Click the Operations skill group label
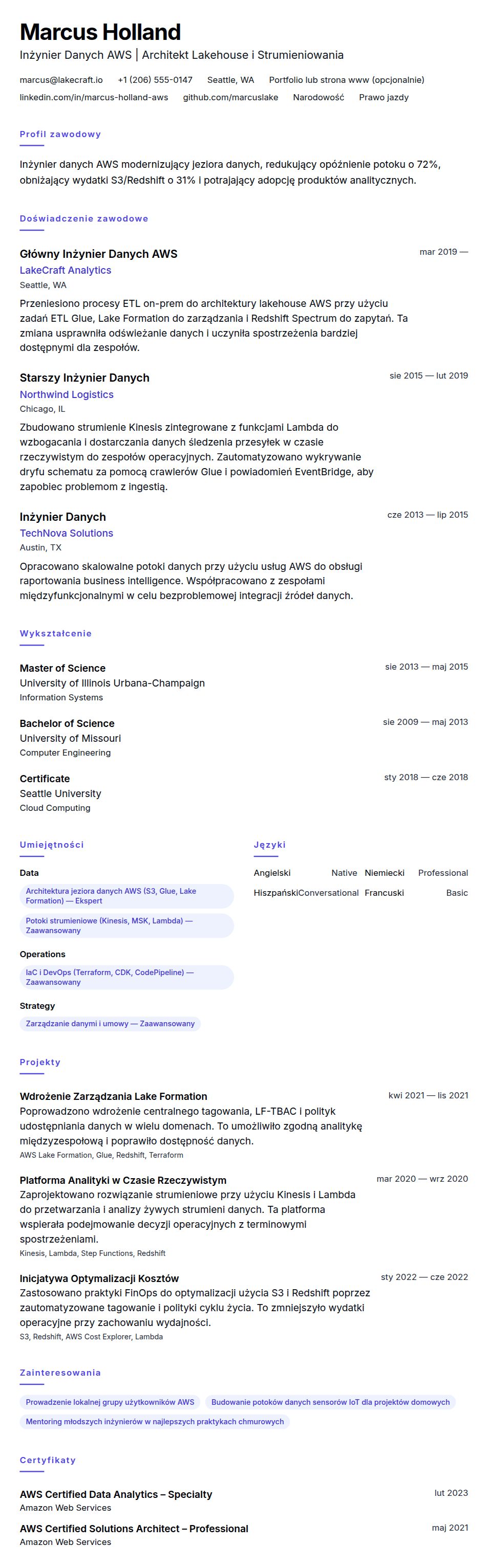This screenshot has height=1568, width=488. click(x=42, y=955)
